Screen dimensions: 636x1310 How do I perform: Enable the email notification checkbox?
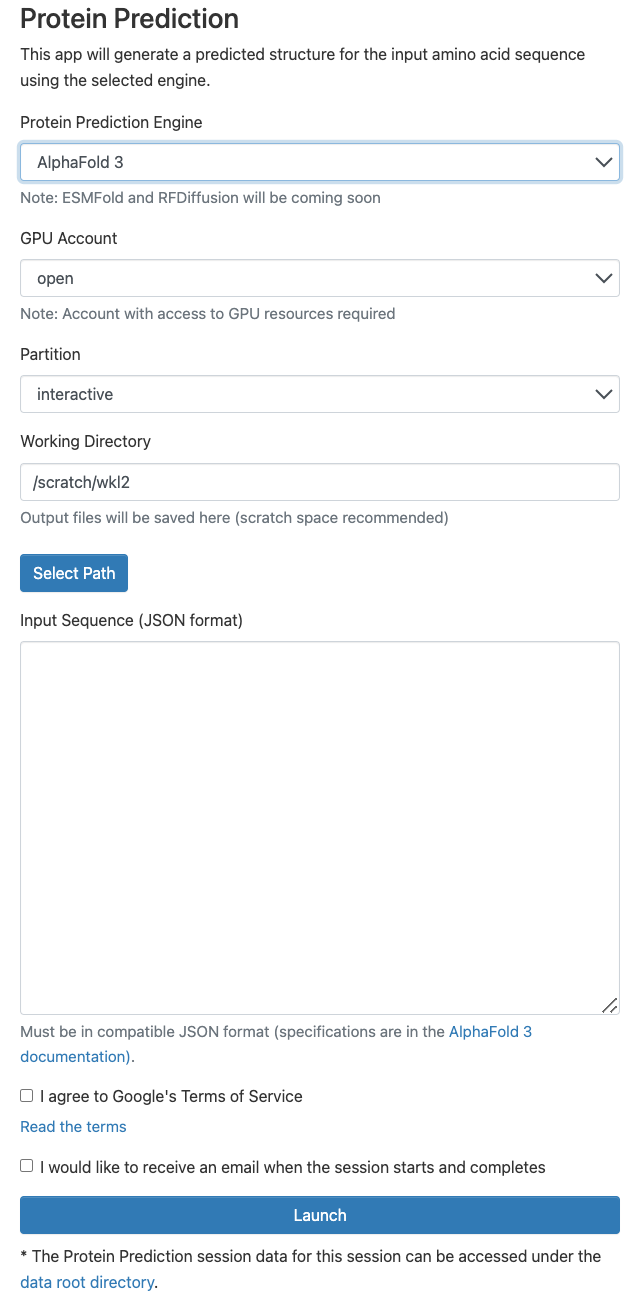27,1166
